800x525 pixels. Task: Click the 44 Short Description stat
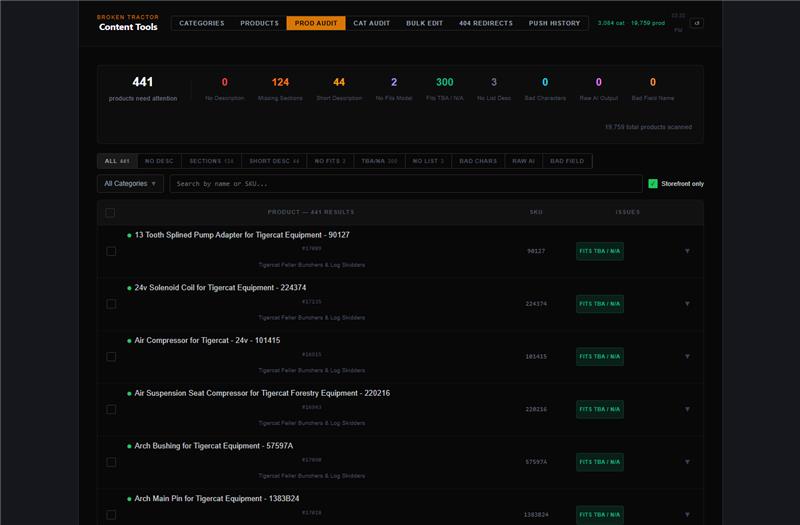(x=339, y=88)
